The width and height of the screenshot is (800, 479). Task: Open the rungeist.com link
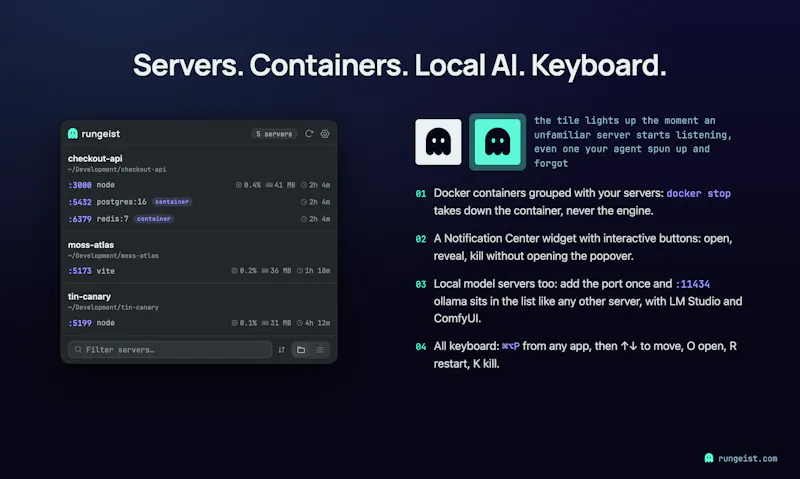pyautogui.click(x=747, y=459)
